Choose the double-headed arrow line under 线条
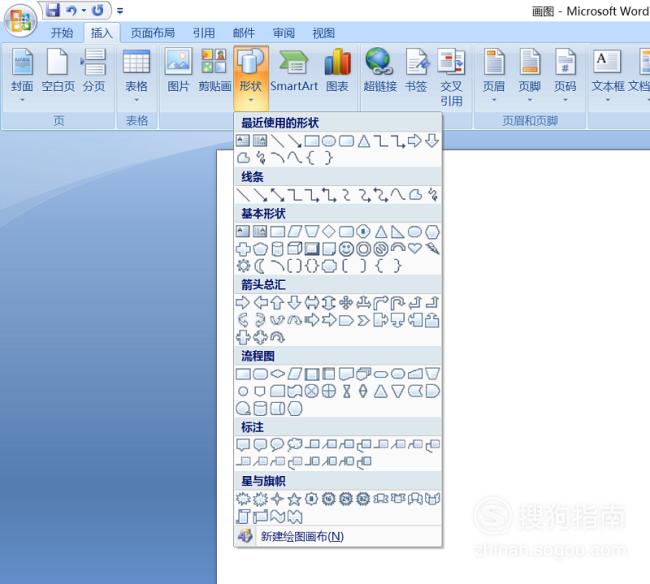 click(277, 195)
